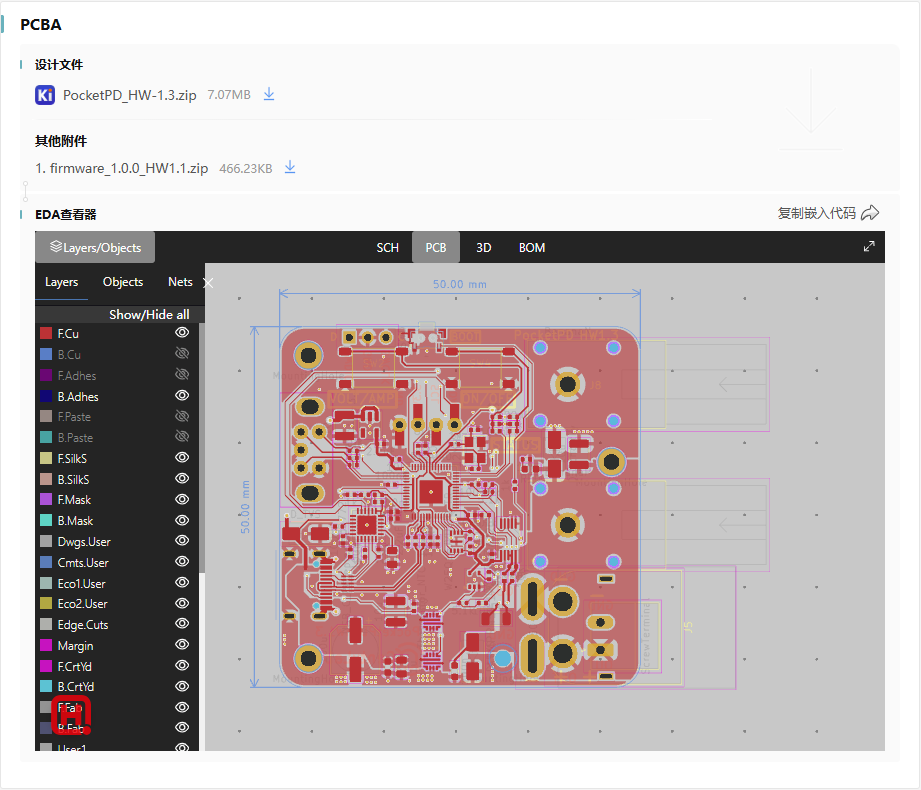Screen dimensions: 921x790
Task: Click the Margin layer color swatch
Action: 45,646
